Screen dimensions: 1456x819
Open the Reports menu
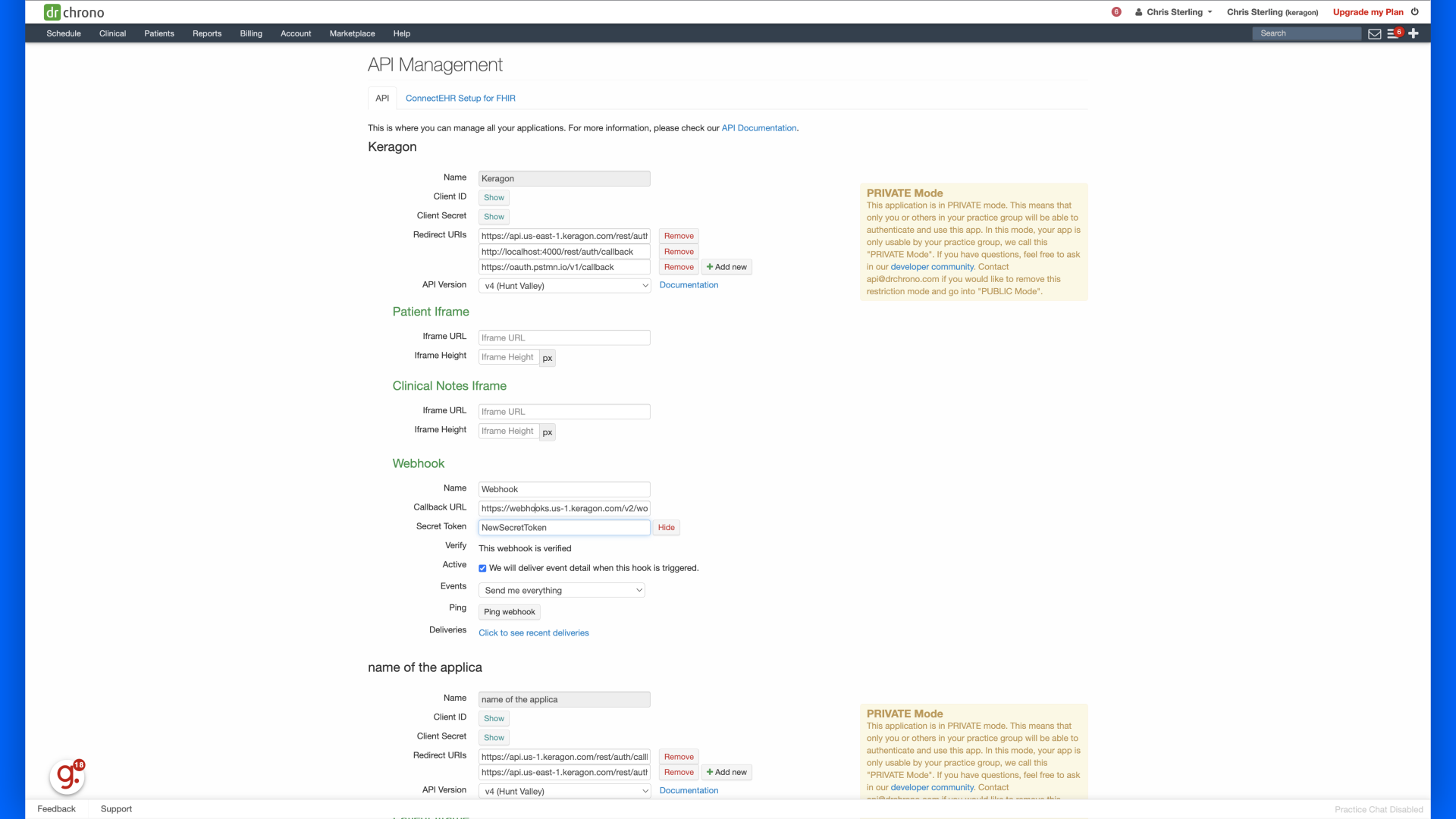(207, 33)
